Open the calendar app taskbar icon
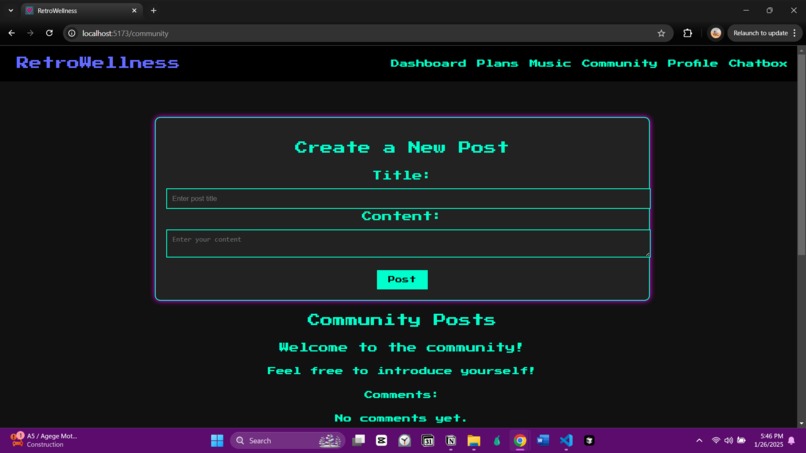Viewport: 806px width, 453px height. 428,441
